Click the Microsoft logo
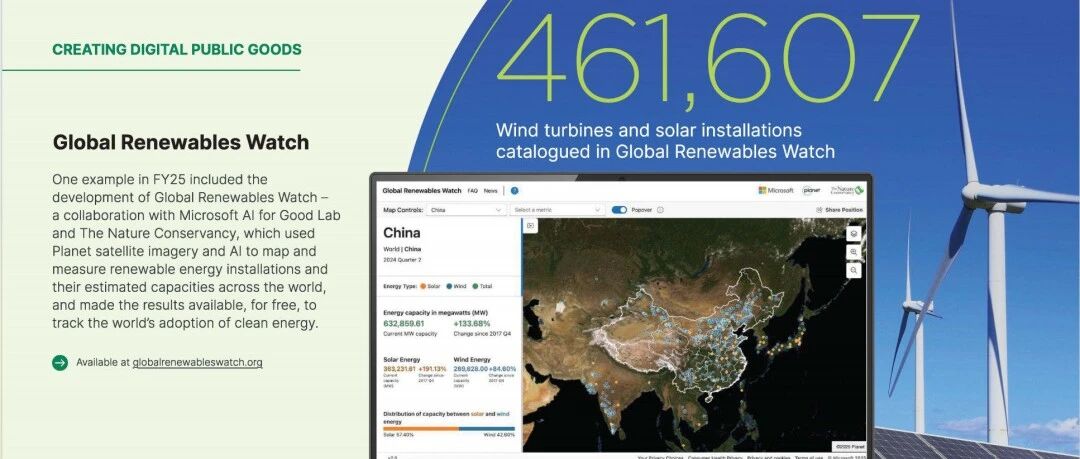1080x459 pixels. tap(776, 190)
